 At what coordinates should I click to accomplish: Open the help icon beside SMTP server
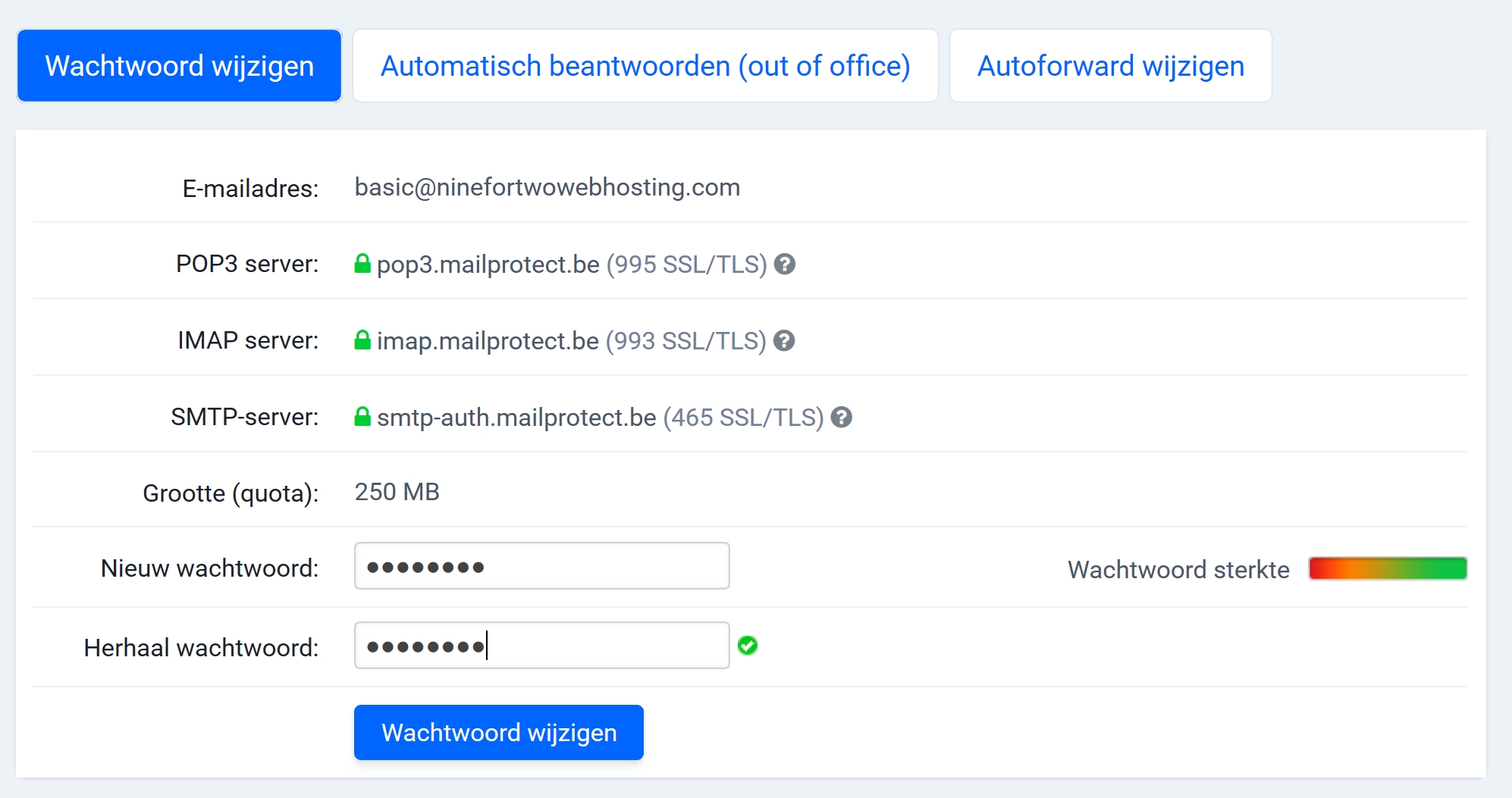(841, 418)
